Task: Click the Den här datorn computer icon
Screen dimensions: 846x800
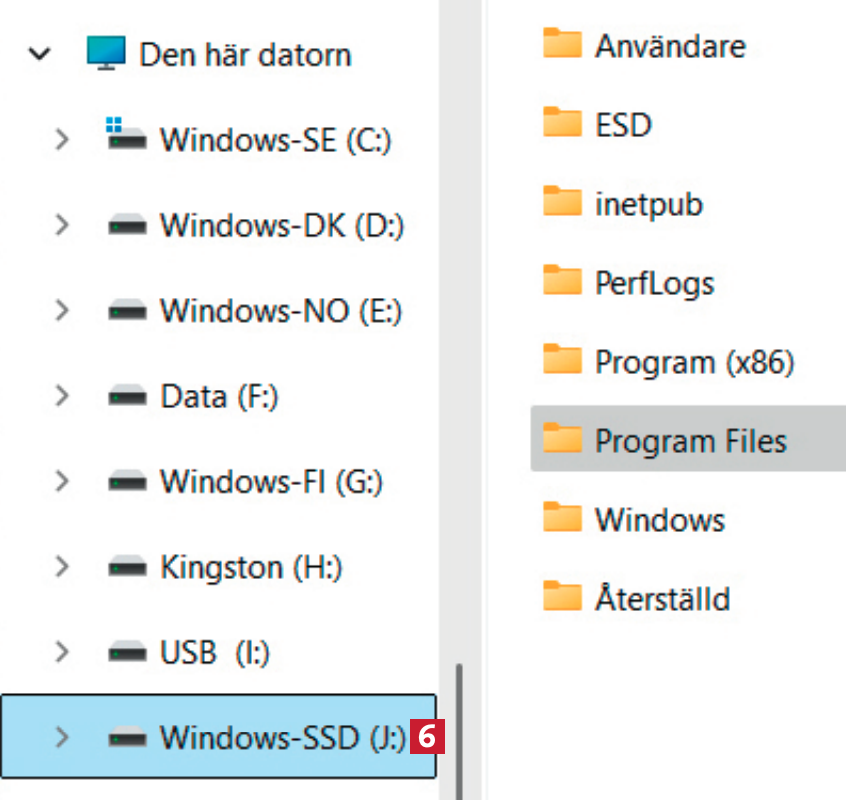Action: click(106, 53)
